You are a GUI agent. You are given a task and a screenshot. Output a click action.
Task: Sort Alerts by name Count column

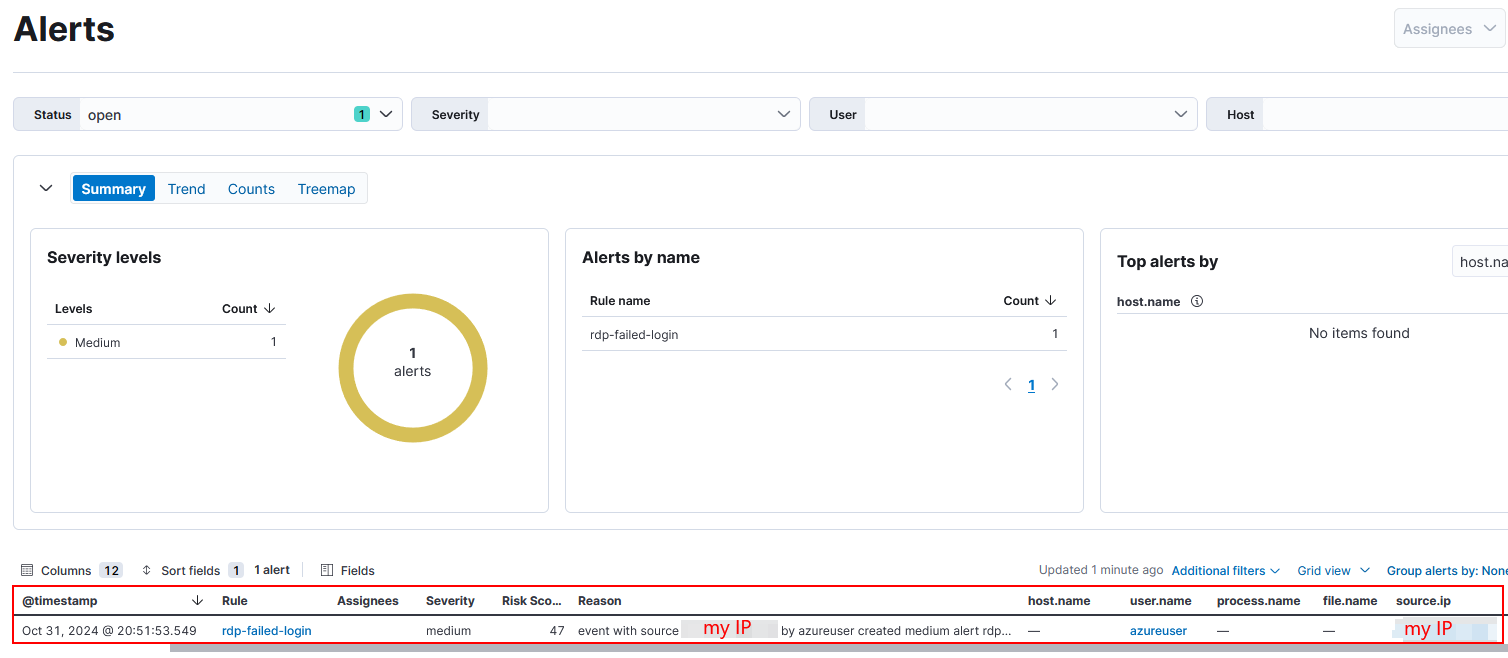pyautogui.click(x=1030, y=301)
